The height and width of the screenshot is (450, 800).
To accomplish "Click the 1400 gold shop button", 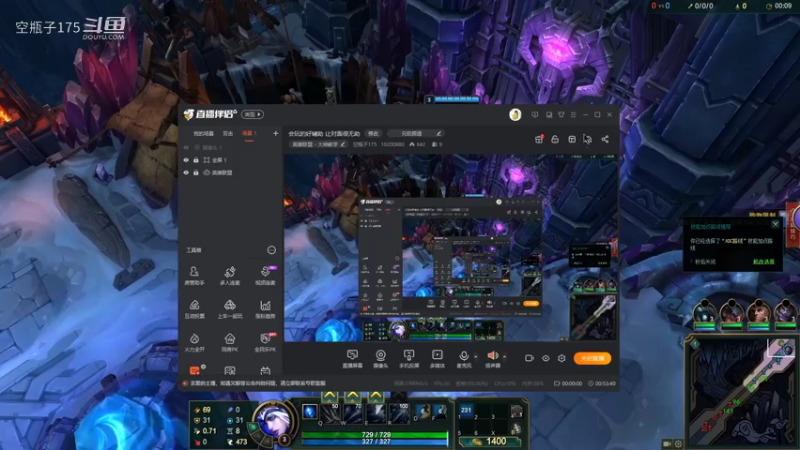I will [489, 441].
